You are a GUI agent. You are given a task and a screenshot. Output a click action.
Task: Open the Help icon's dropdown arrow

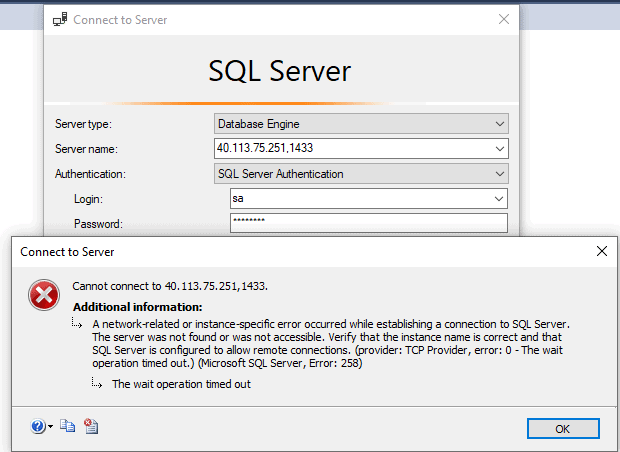[x=50, y=428]
